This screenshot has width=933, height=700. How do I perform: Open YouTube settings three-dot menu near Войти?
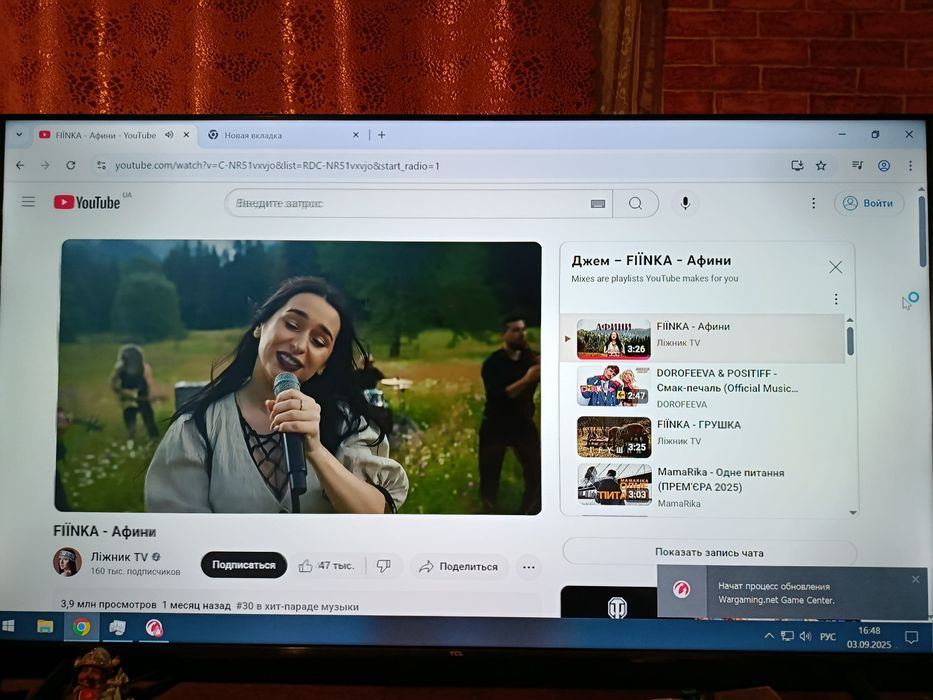[813, 203]
